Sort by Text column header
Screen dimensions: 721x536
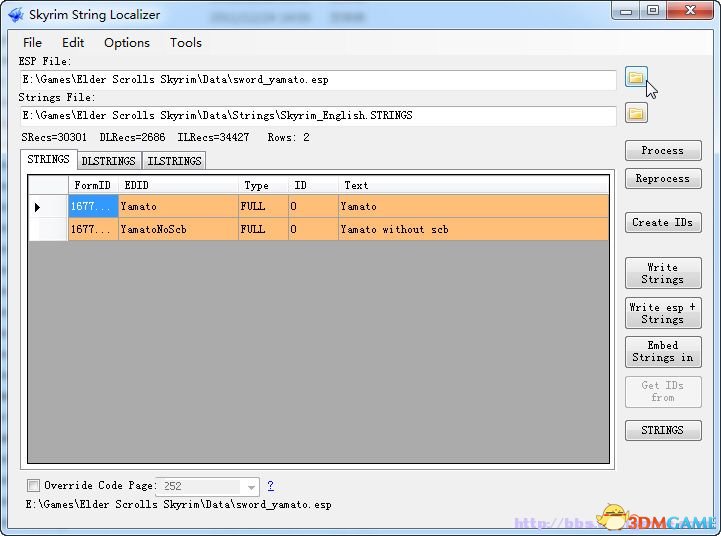click(474, 185)
